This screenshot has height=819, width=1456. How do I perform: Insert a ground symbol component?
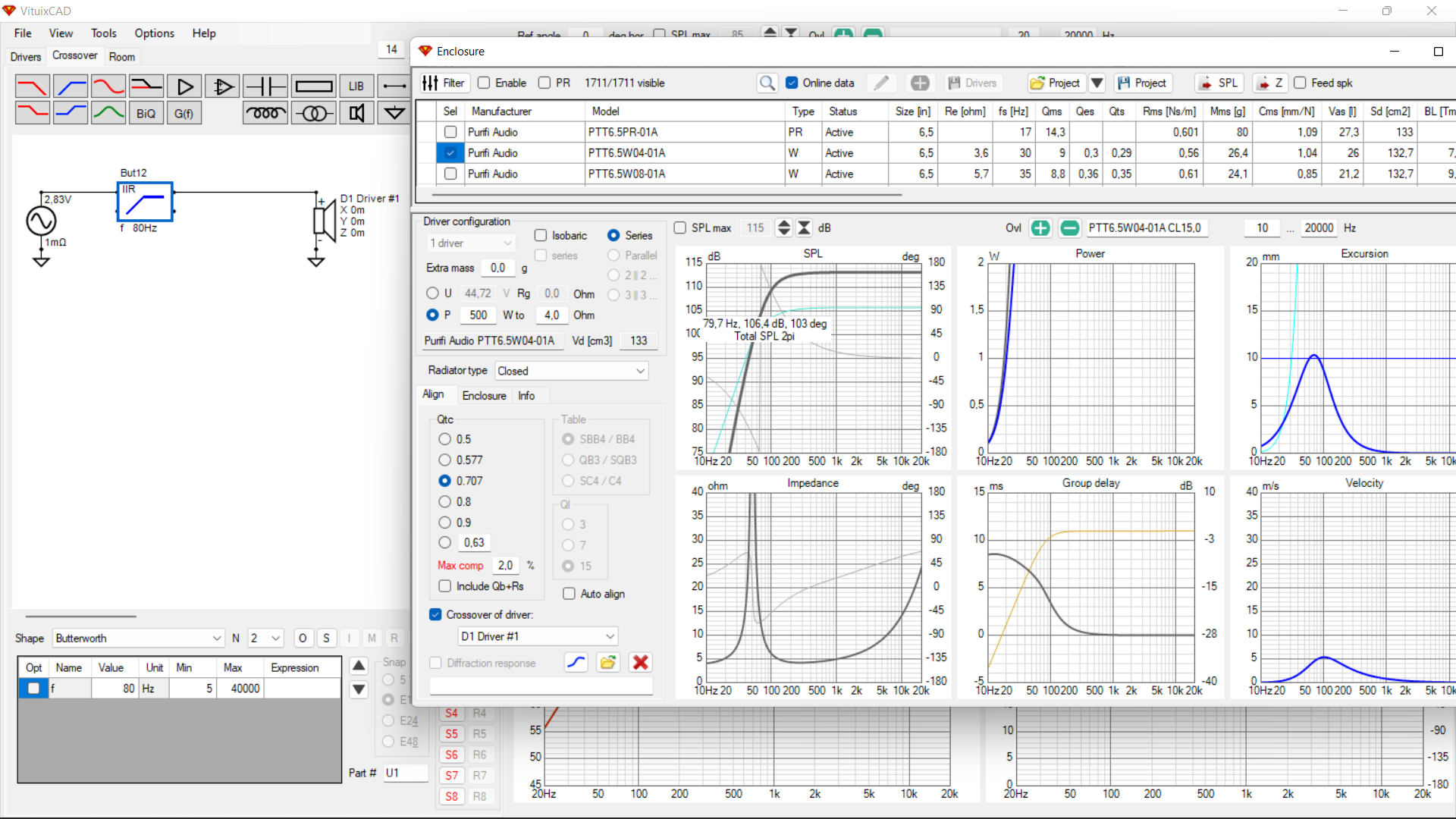(x=394, y=113)
